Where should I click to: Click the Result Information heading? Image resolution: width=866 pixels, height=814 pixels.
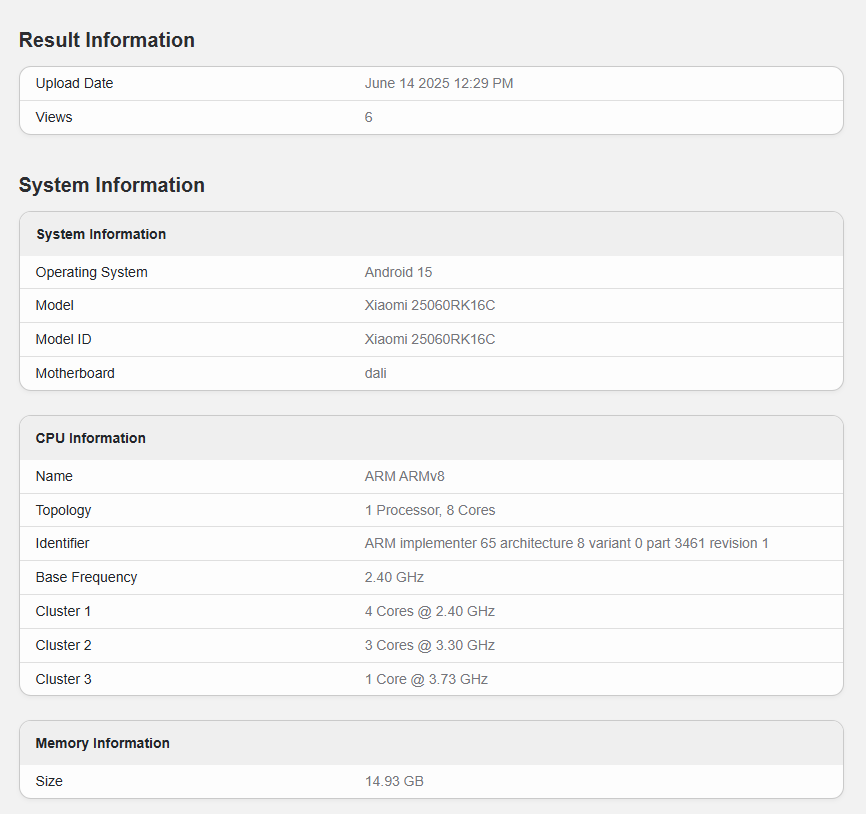coord(107,40)
